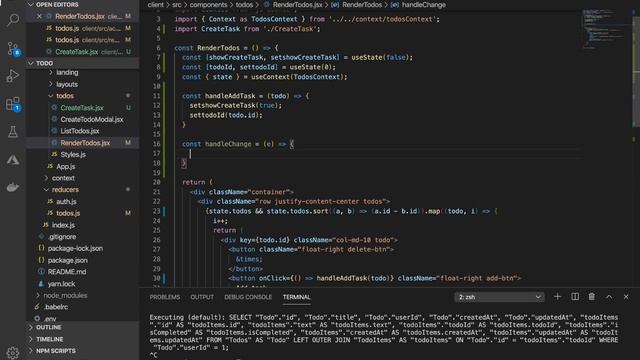The image size is (640, 360).
Task: Switch to the OUTPUT tab
Action: point(202,297)
